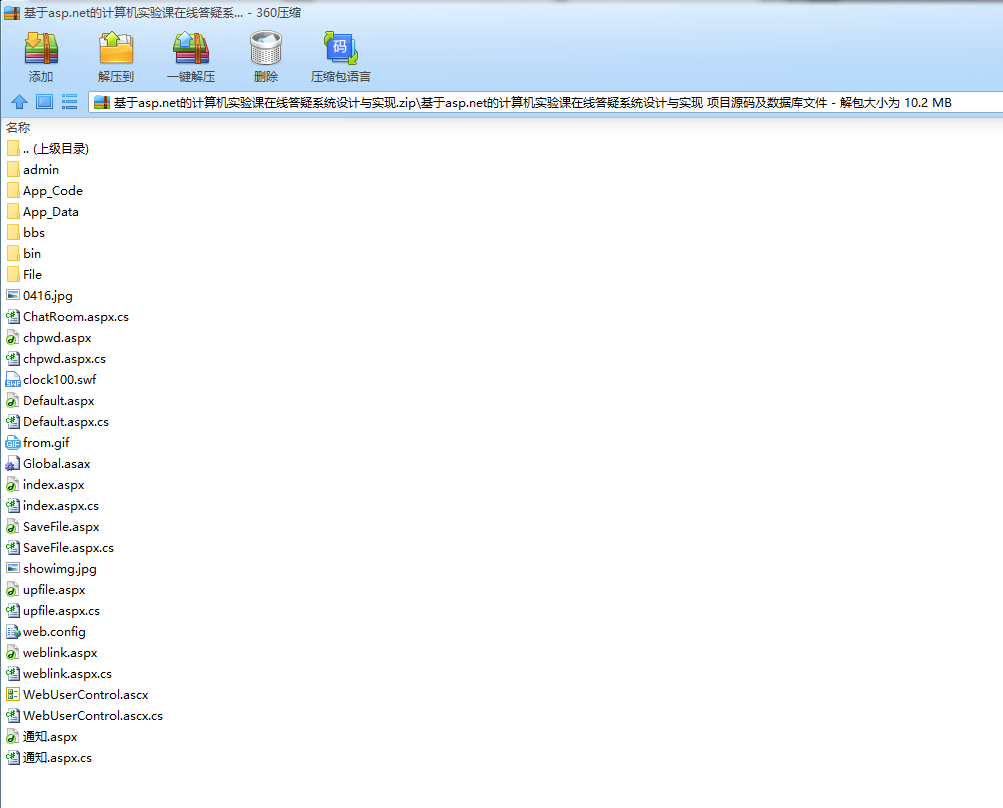Select the admin folder icon
Image resolution: width=1003 pixels, height=808 pixels.
coord(13,170)
